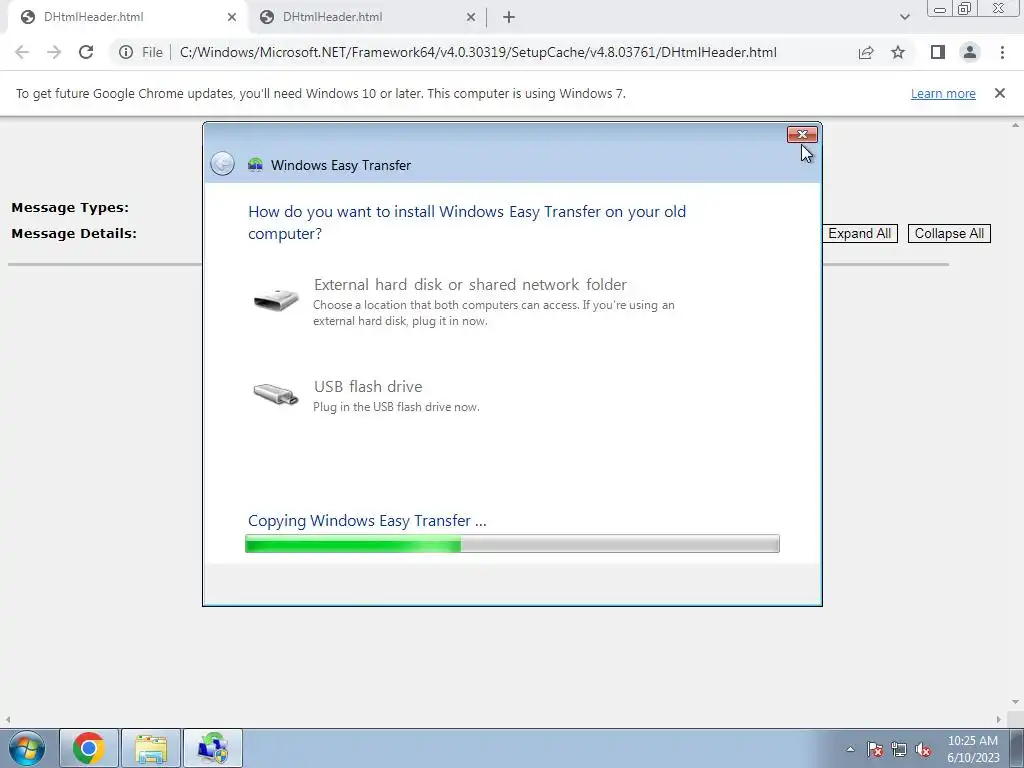Viewport: 1024px width, 768px height.
Task: Minimize the Chrome window
Action: (940, 9)
